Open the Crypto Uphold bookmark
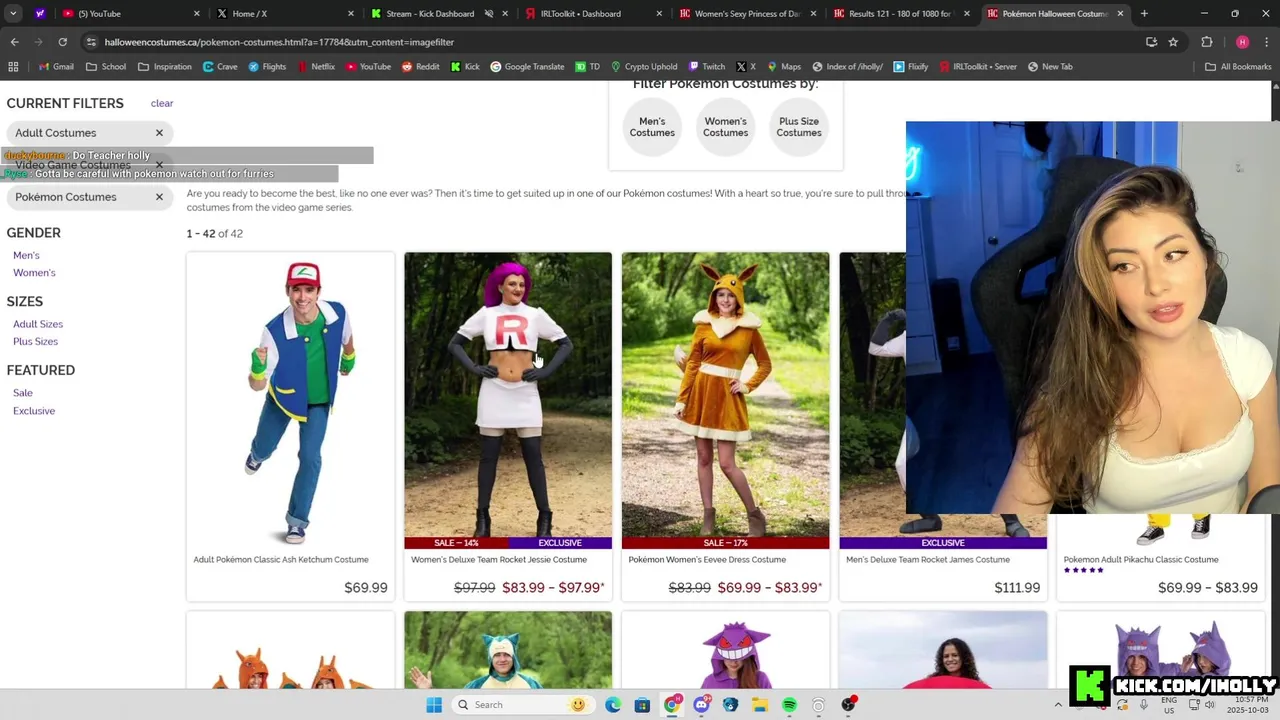 (x=644, y=67)
